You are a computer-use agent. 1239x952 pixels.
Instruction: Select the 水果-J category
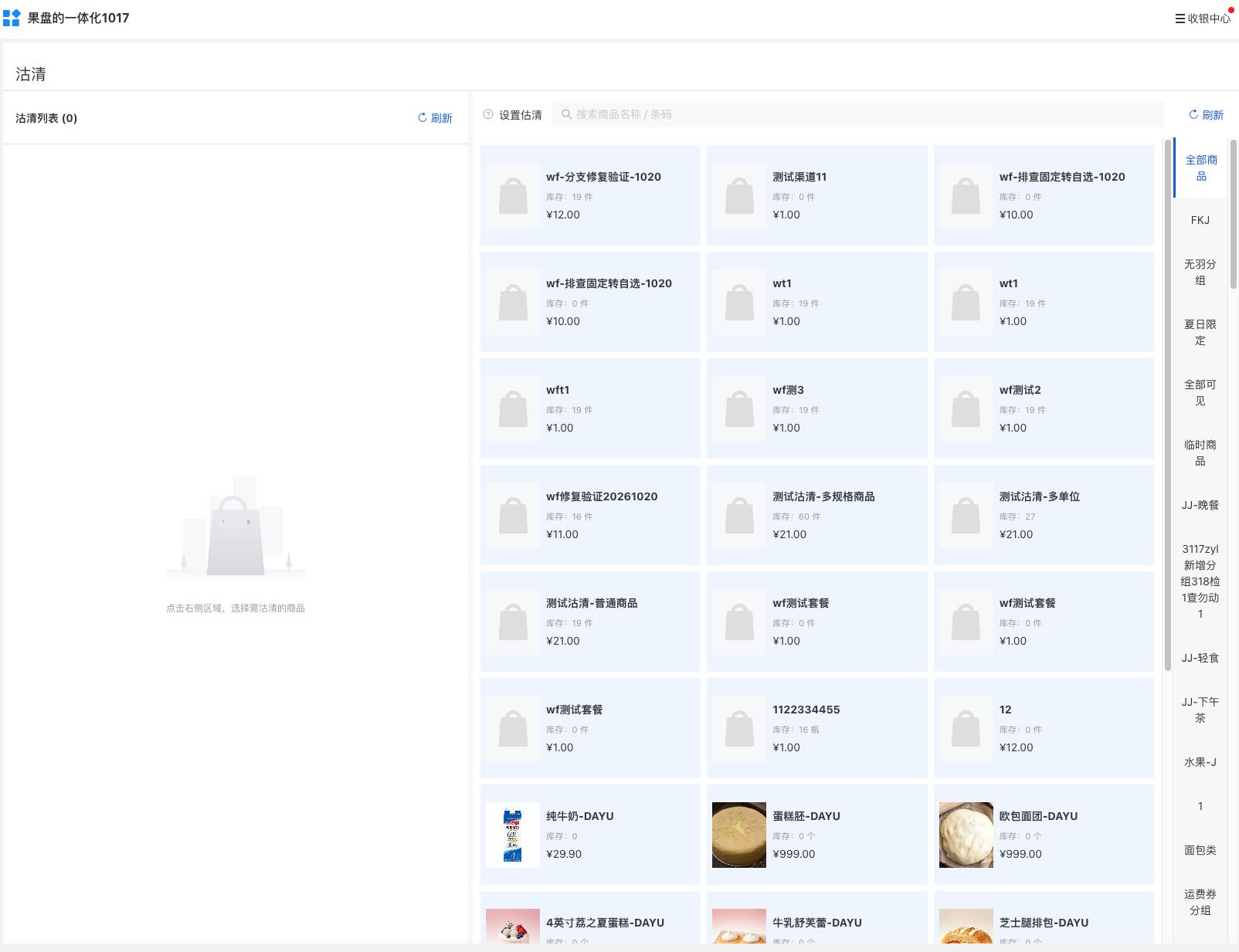point(1200,762)
